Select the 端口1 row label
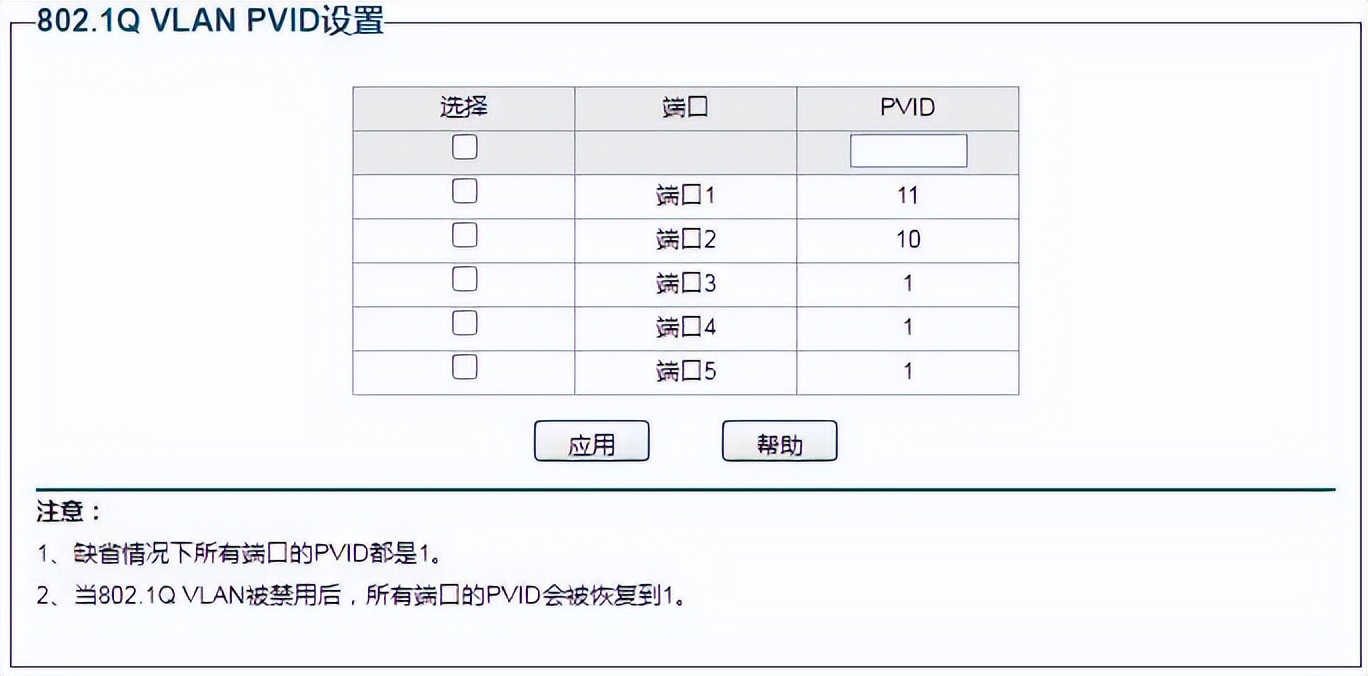This screenshot has width=1368, height=676. point(684,195)
